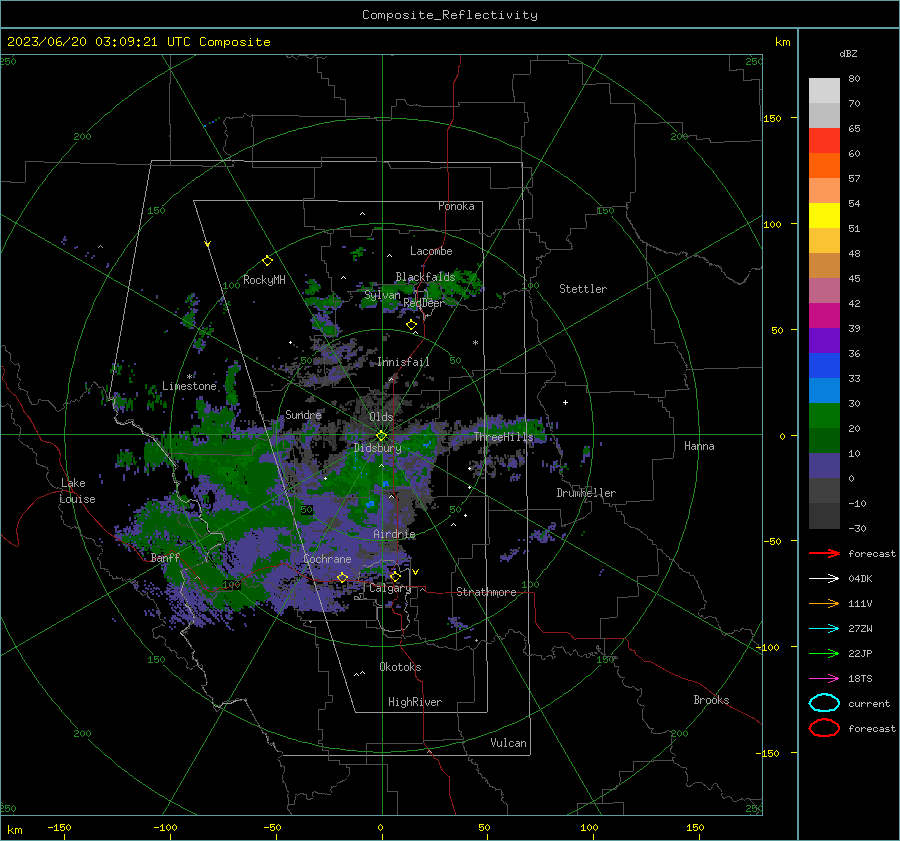Click the white 04DK arrow icon
900x841 pixels.
[x=824, y=579]
